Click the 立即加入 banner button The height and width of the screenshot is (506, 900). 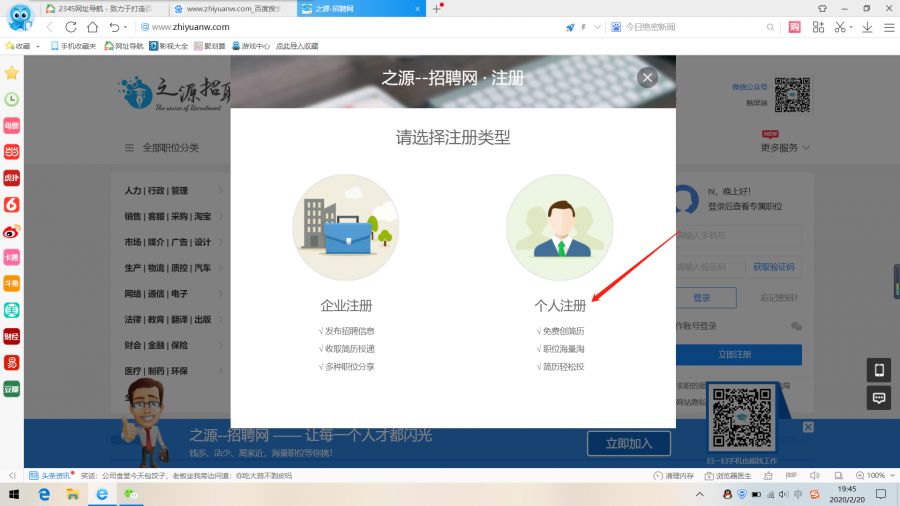[x=627, y=443]
